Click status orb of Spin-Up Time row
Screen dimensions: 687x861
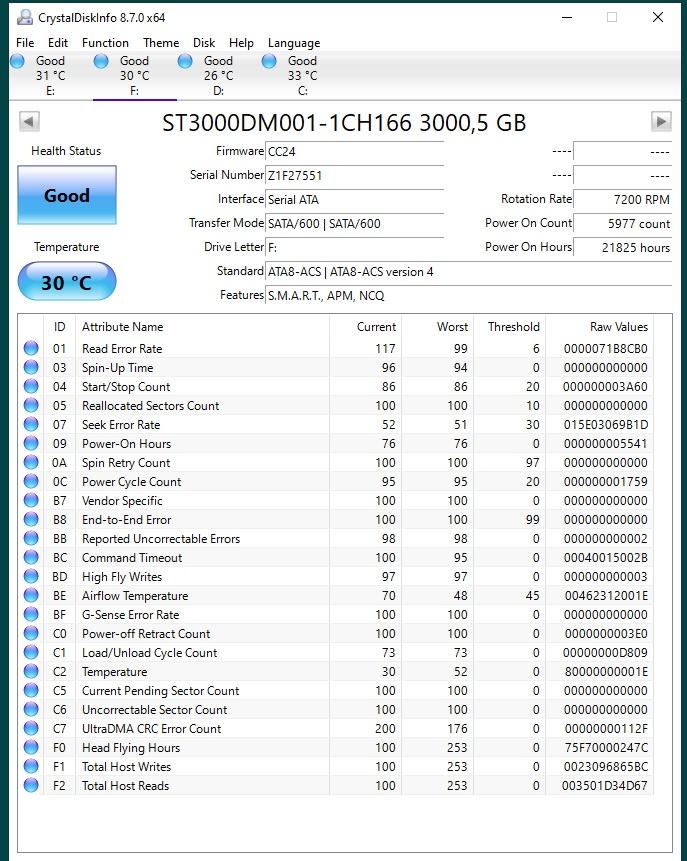(31, 367)
